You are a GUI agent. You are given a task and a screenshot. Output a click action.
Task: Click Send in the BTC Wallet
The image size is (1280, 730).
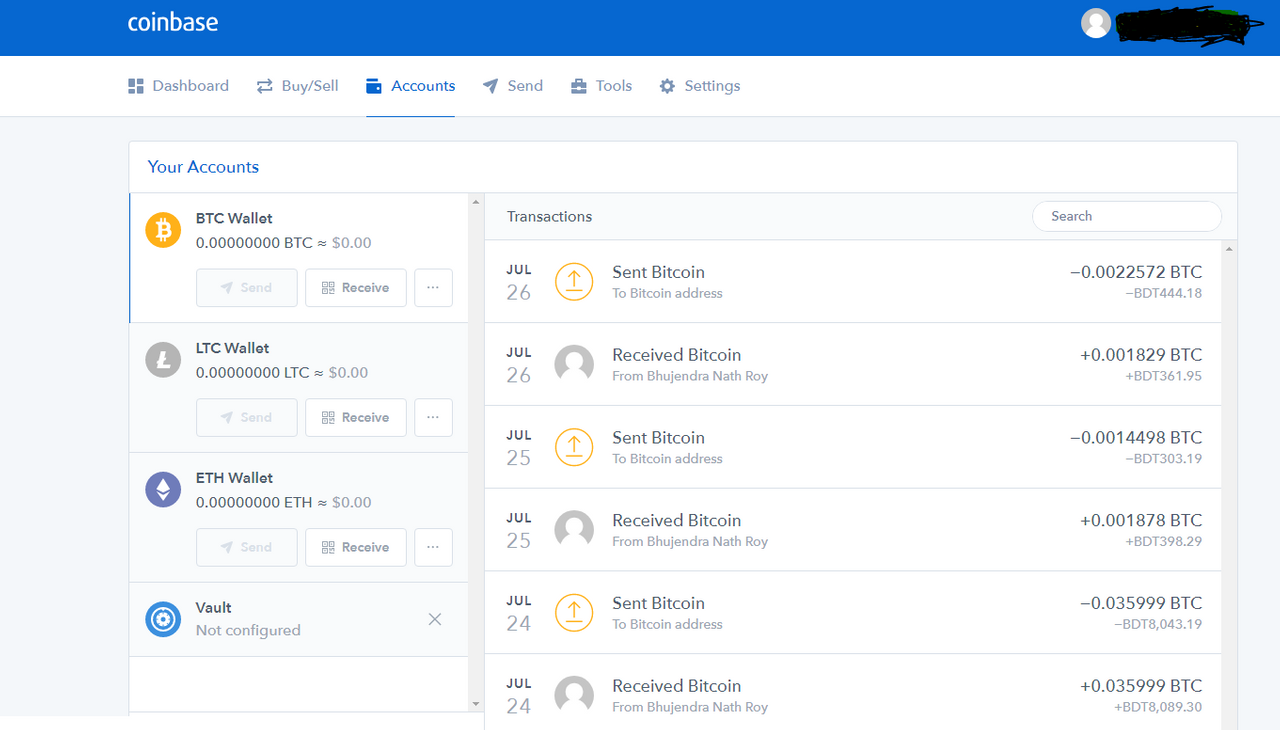pyautogui.click(x=247, y=288)
